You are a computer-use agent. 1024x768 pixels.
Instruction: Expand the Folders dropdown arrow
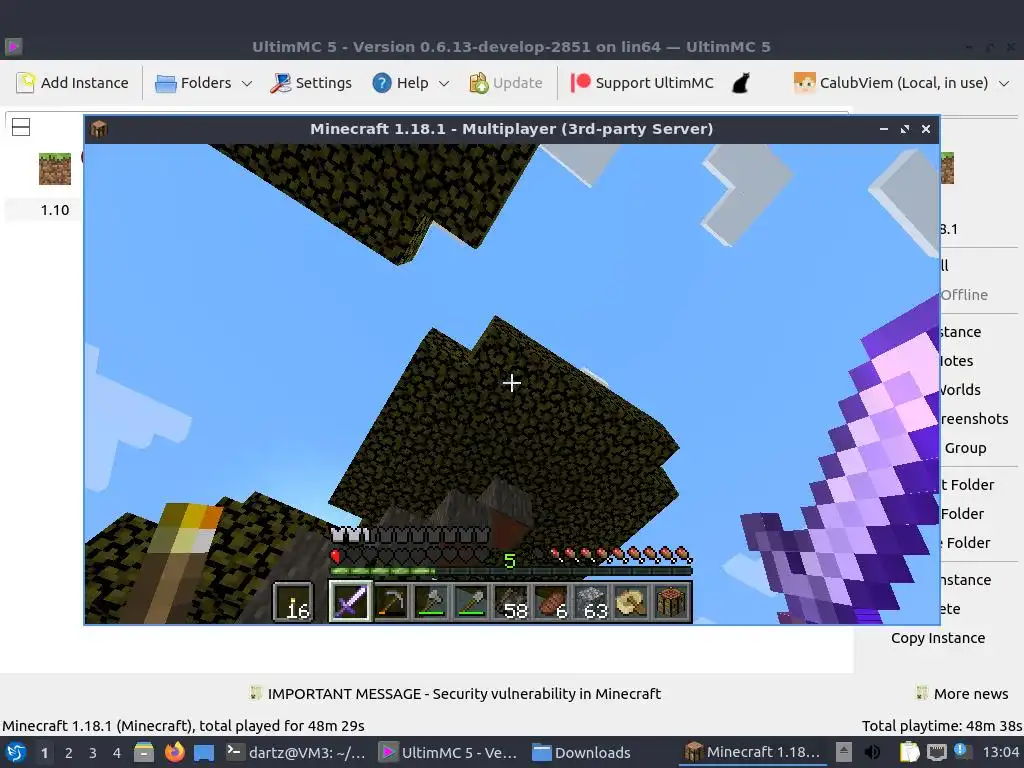pos(247,84)
